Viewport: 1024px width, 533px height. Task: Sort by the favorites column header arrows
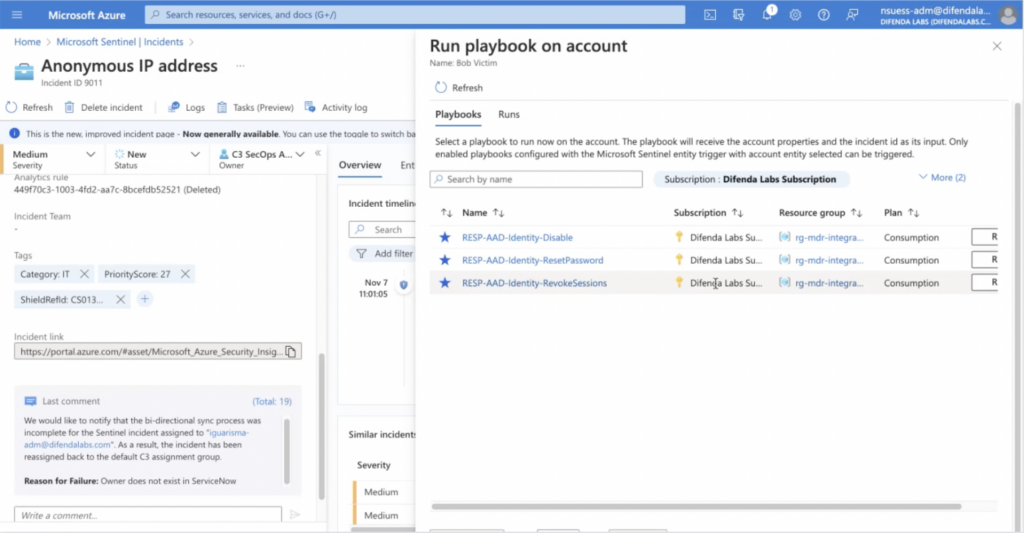(446, 212)
